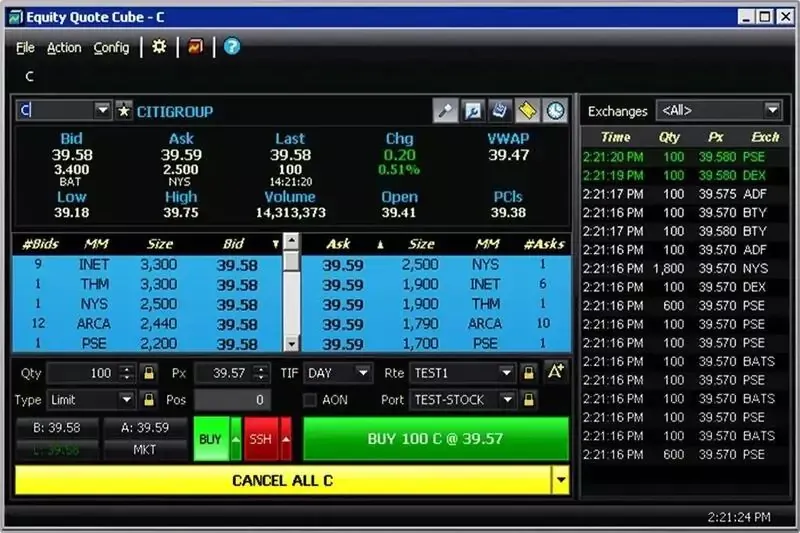Select the INET 3,300 bid row

pyautogui.click(x=147, y=265)
